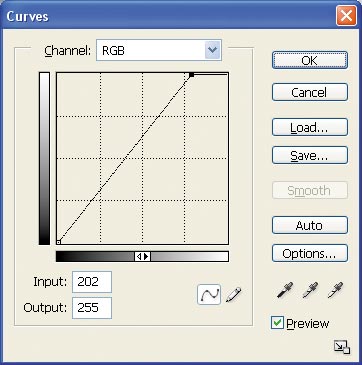This screenshot has width=362, height=365.
Task: Click the bottom-left curve endpoint
Action: (58, 242)
